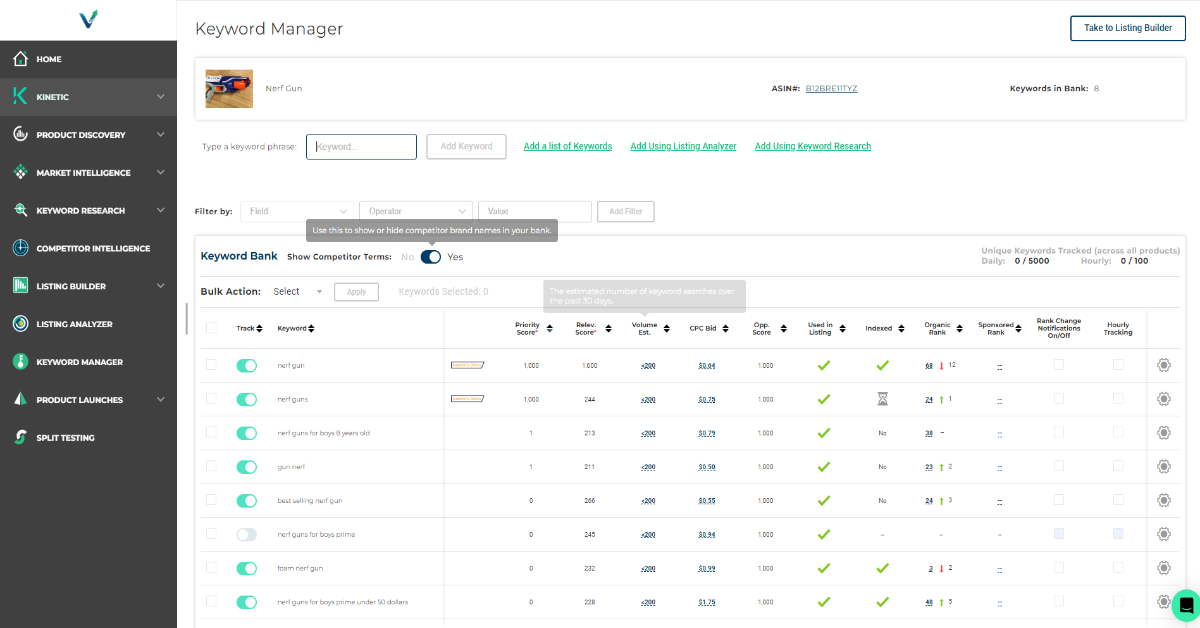Toggle tracking for 'gun nerf' keyword
The image size is (1200, 628).
[x=247, y=467]
